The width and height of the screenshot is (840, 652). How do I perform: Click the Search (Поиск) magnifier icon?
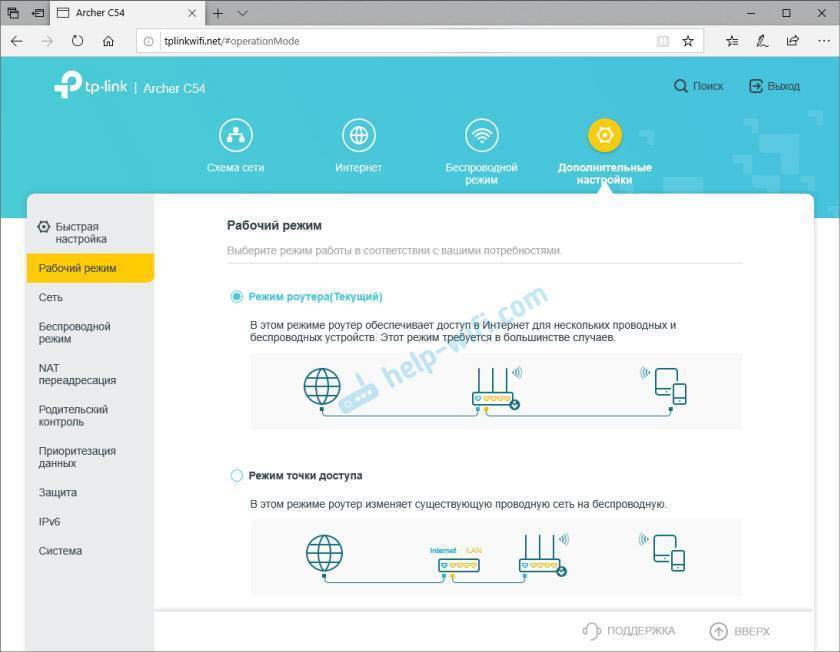pos(680,86)
